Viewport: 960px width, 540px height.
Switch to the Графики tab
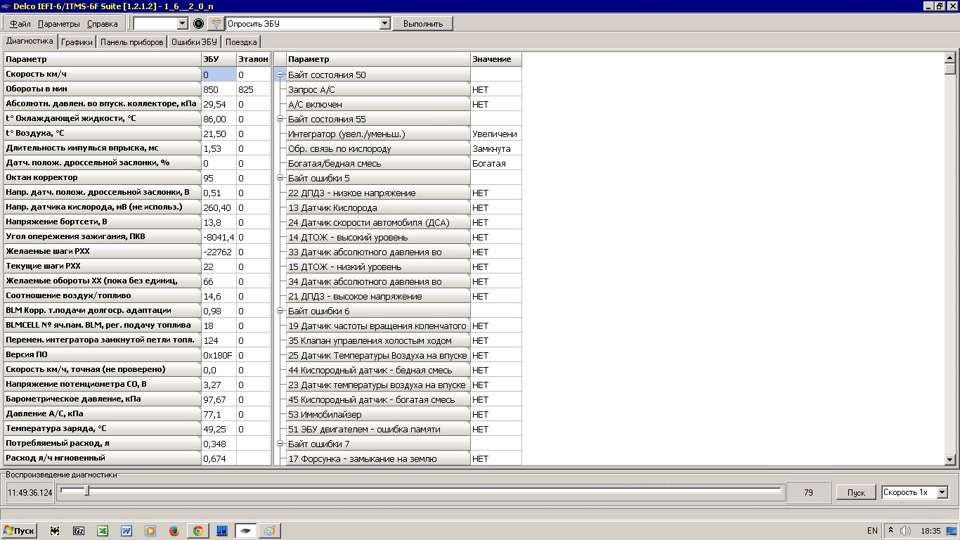77,42
